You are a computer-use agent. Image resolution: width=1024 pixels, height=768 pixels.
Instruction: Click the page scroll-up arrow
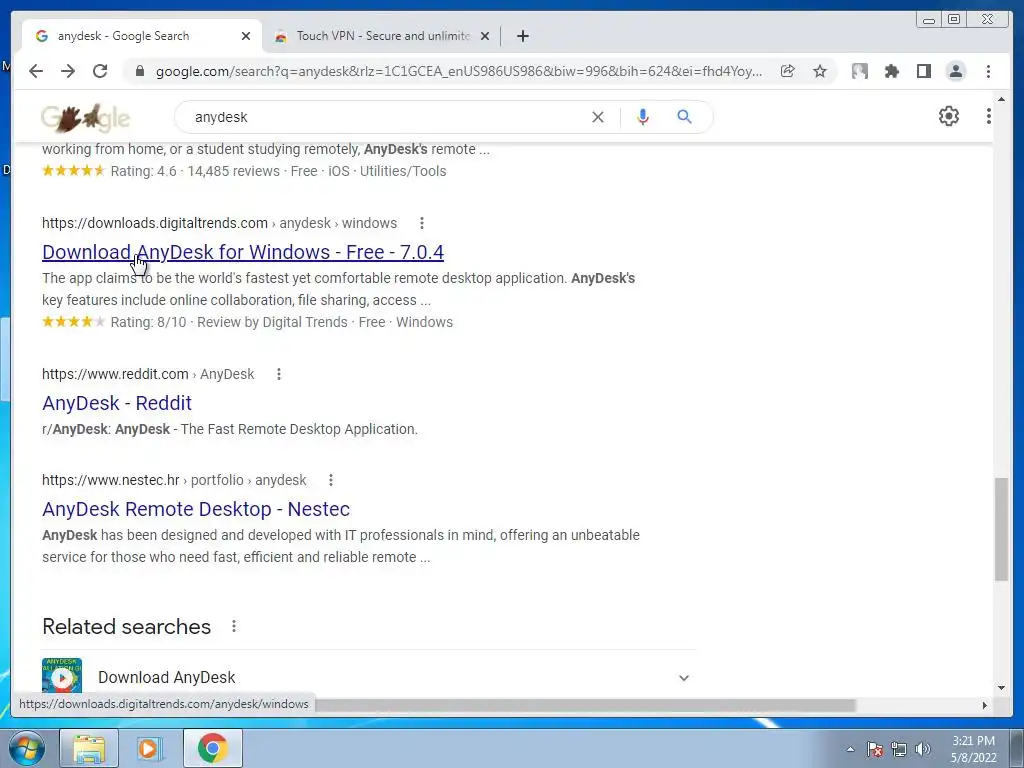pyautogui.click(x=1001, y=99)
